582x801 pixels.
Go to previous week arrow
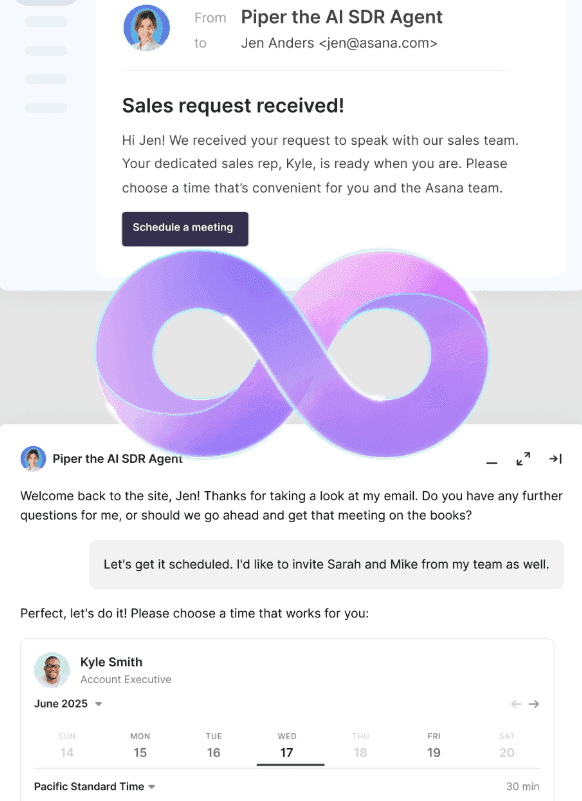coord(516,704)
